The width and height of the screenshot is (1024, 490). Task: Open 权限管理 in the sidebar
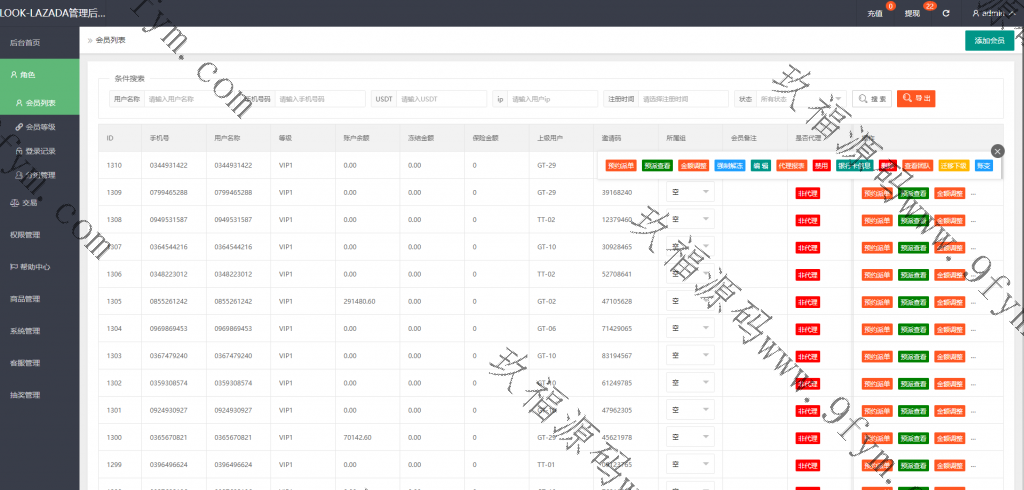(x=25, y=235)
